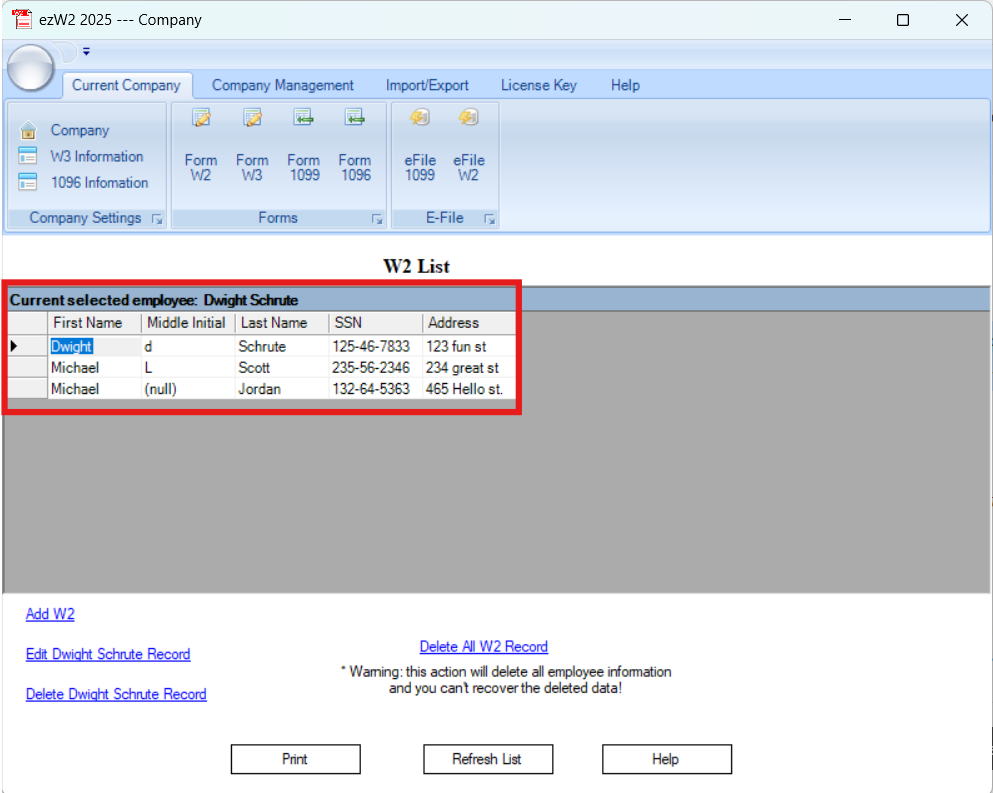This screenshot has width=993, height=793.
Task: Click the Form W2 icon
Action: [201, 119]
